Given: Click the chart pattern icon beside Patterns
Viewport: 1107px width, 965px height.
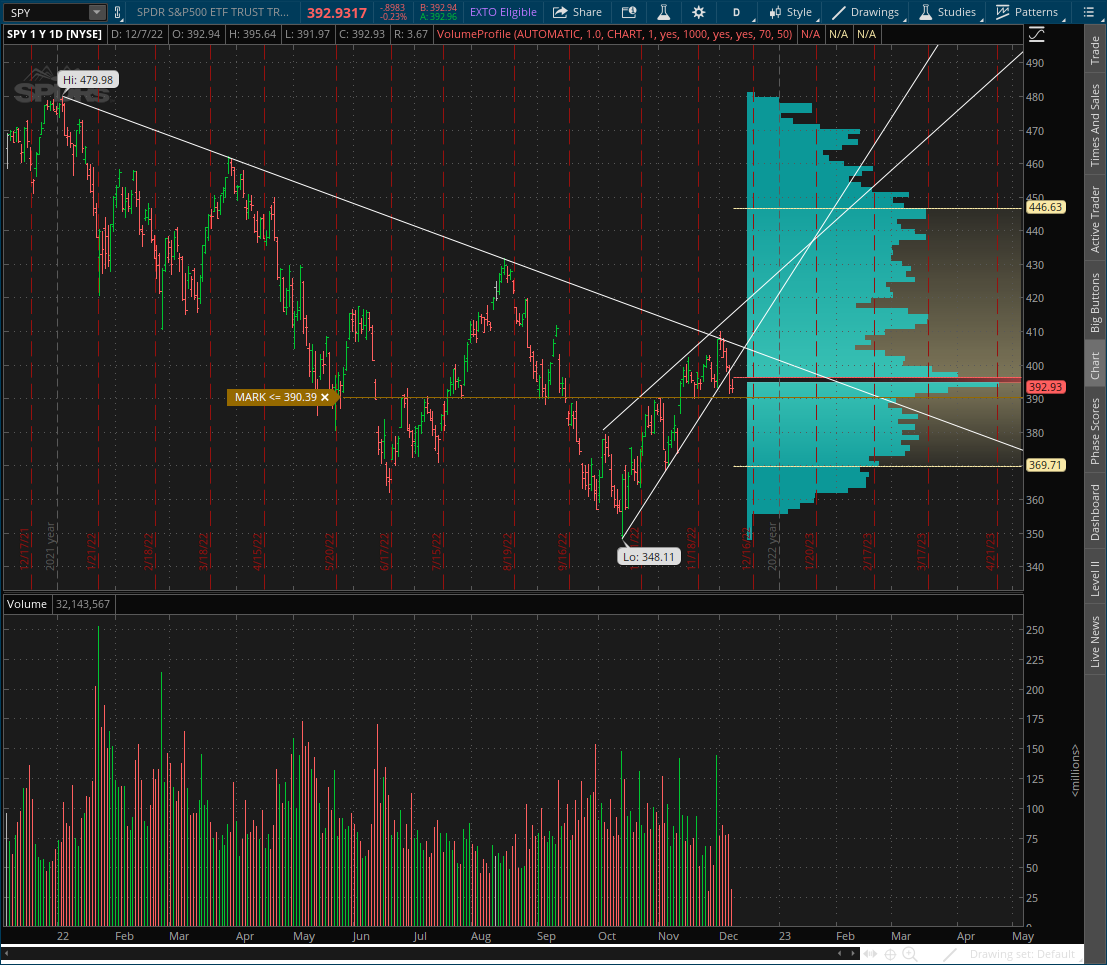Looking at the screenshot, I should tap(1003, 12).
